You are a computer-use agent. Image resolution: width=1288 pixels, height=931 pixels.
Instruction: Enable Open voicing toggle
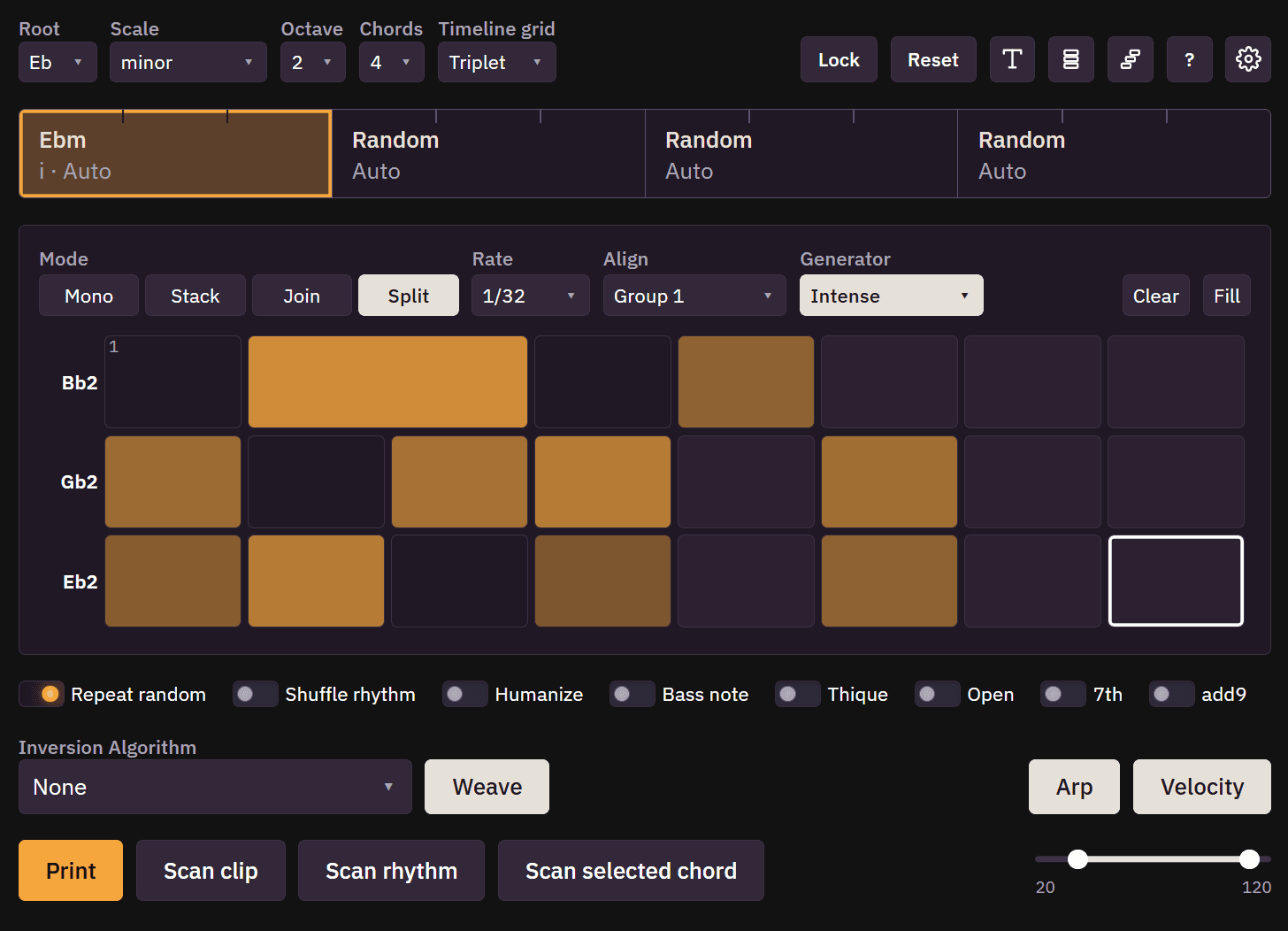point(938,694)
